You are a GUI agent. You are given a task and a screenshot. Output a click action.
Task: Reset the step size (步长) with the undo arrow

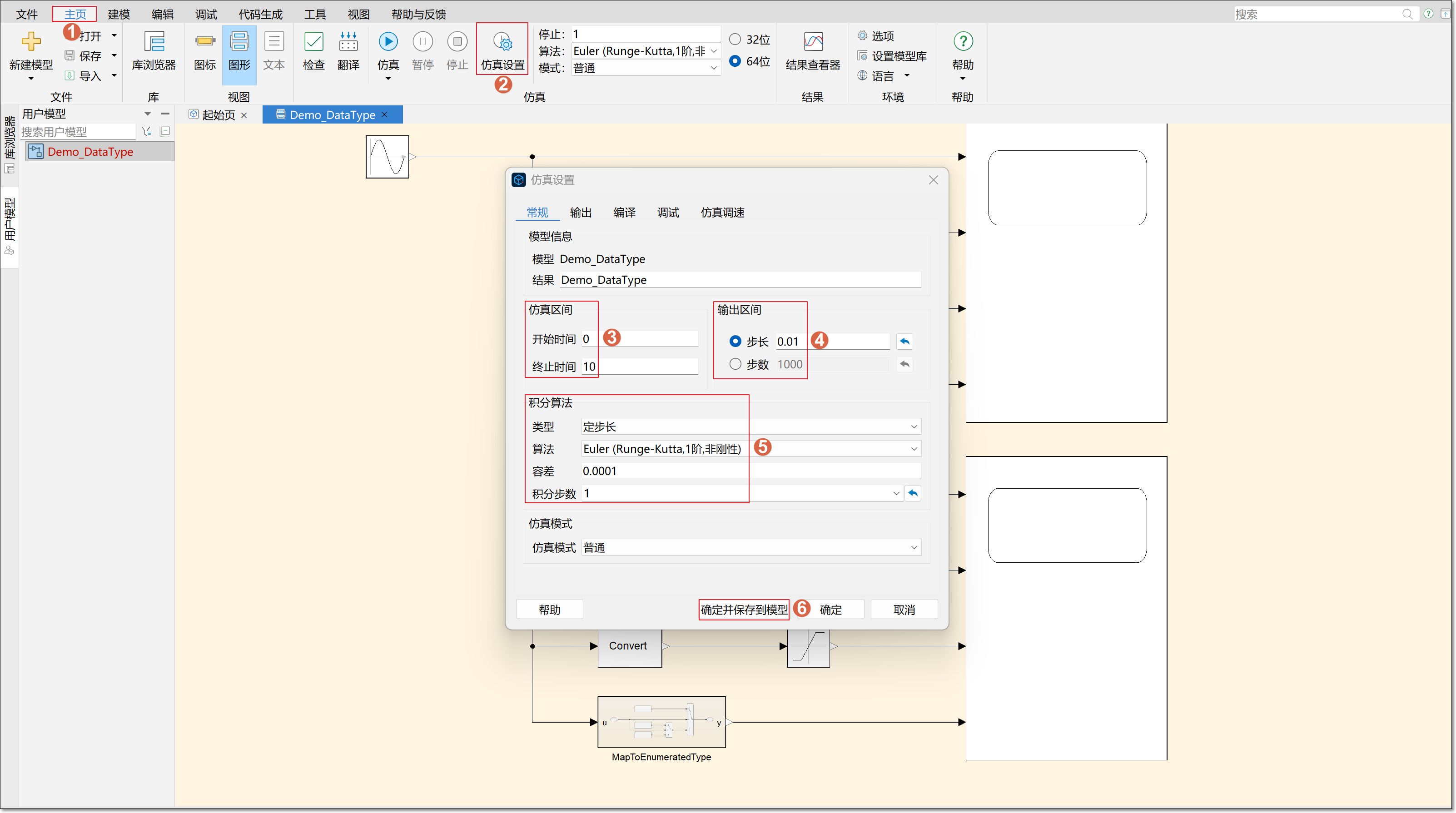[904, 341]
